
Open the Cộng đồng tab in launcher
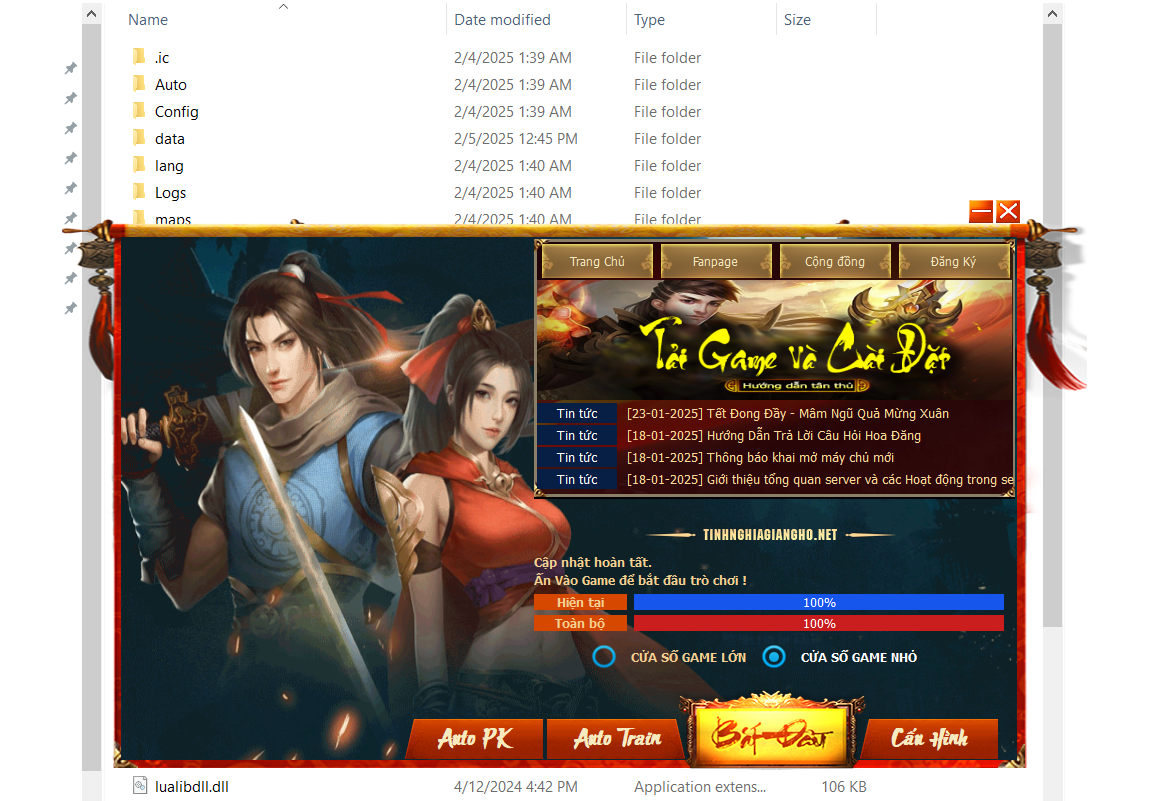coord(835,261)
